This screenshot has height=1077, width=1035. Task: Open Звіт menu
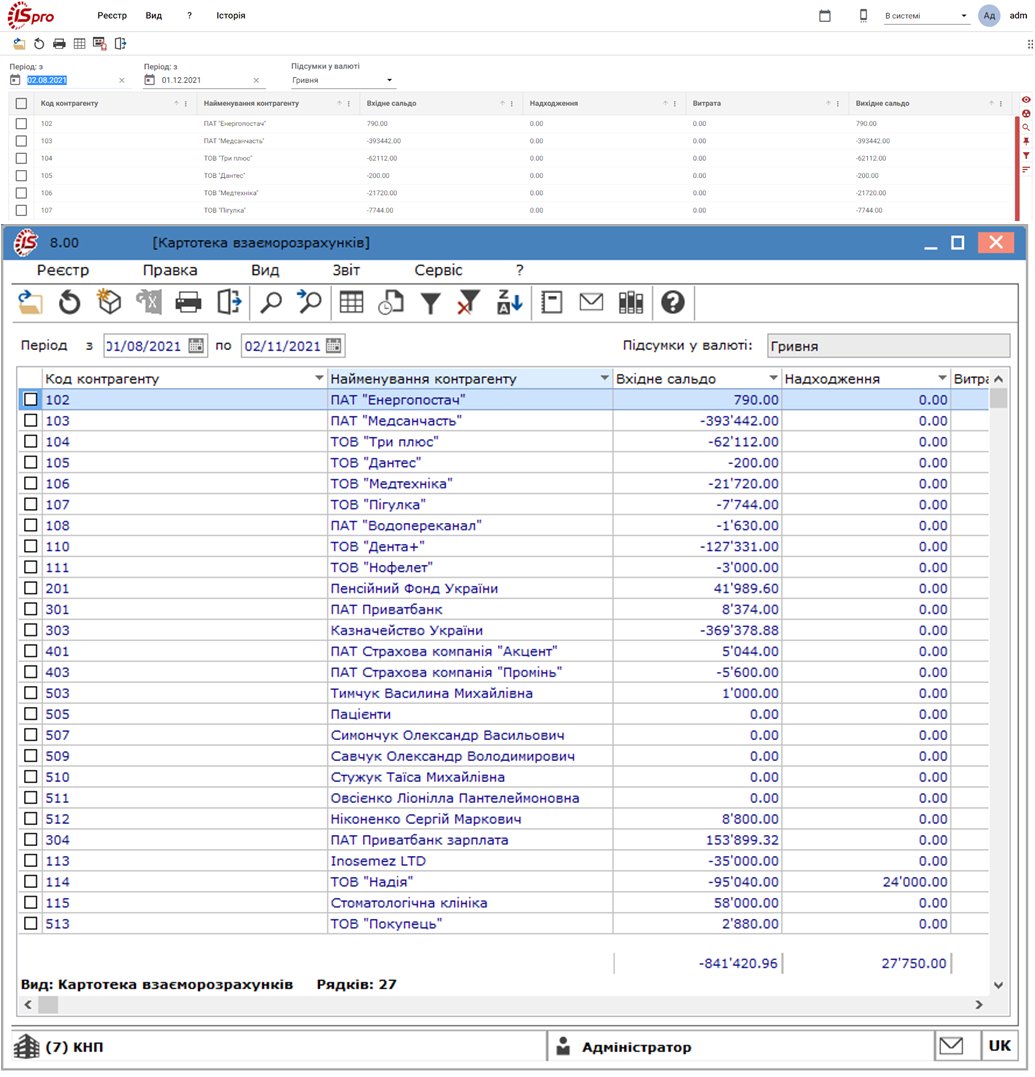(x=346, y=270)
